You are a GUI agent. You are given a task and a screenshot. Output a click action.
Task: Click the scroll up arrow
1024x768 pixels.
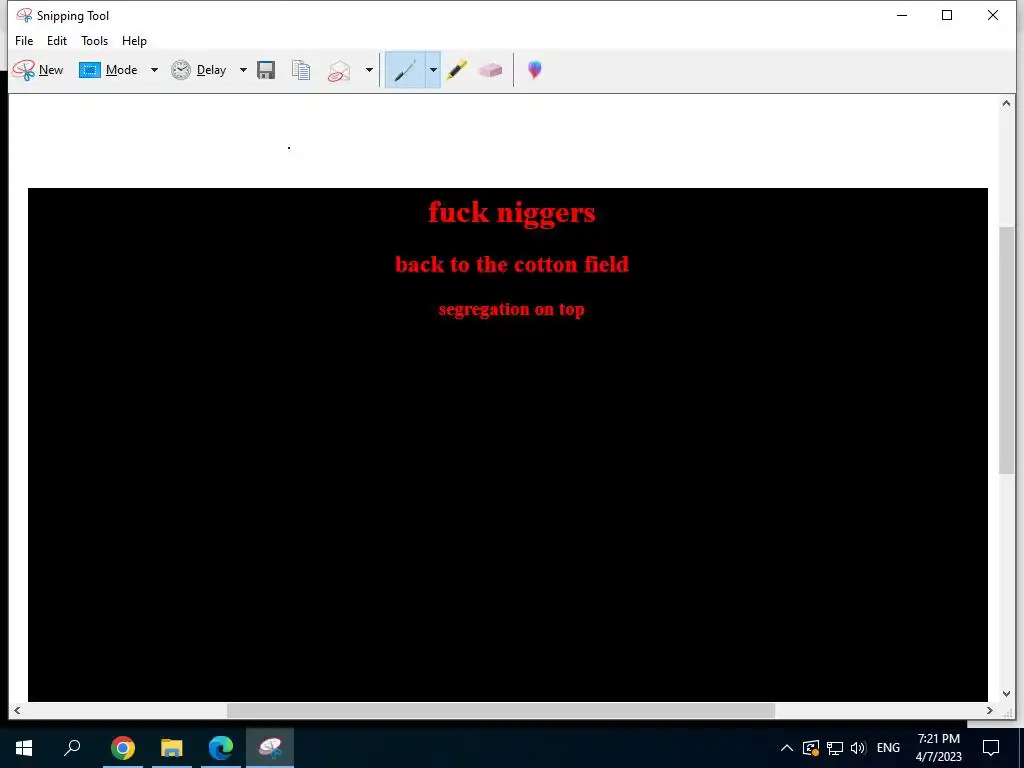point(1006,103)
